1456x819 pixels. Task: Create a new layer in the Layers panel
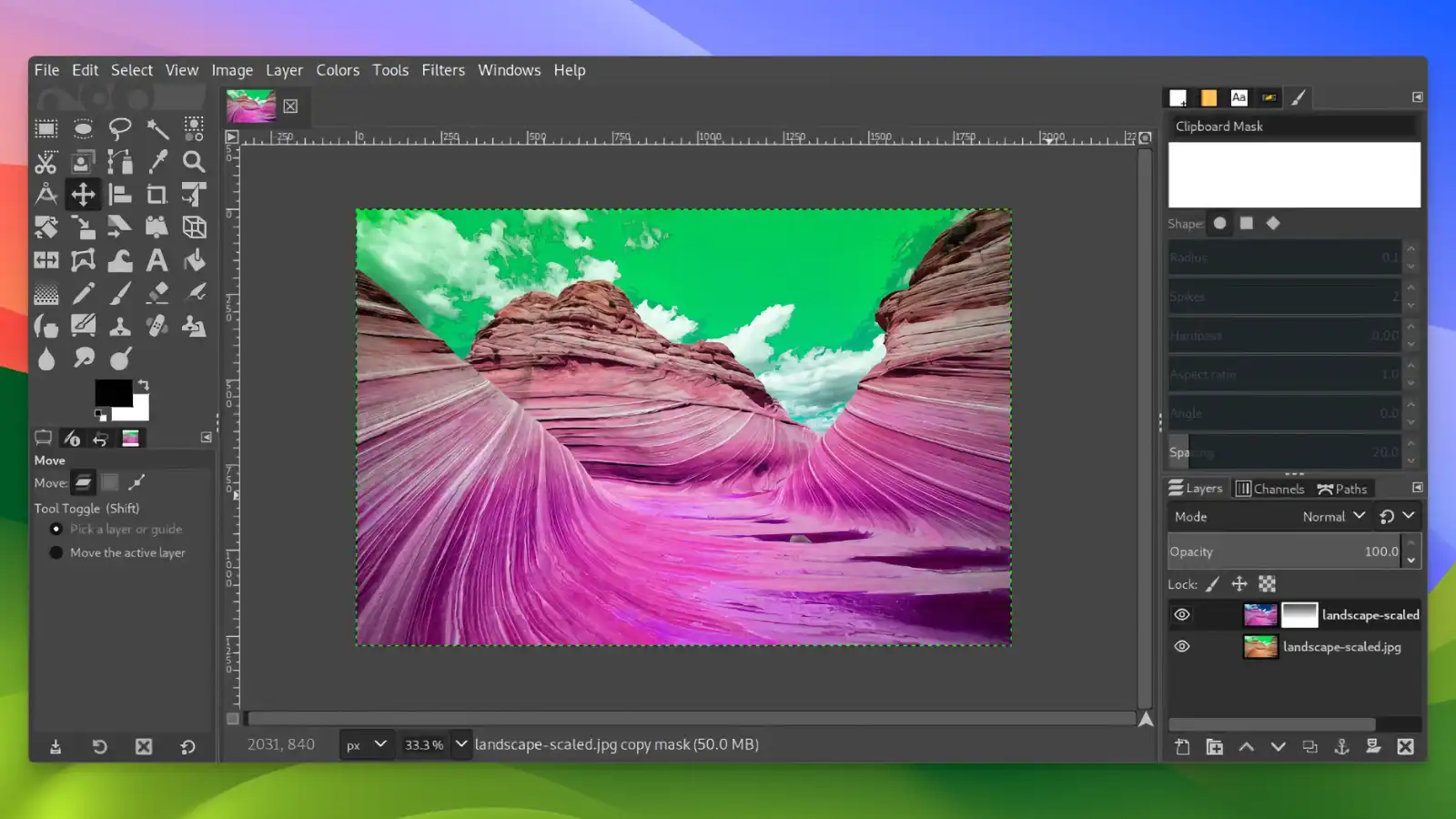coord(1181,746)
